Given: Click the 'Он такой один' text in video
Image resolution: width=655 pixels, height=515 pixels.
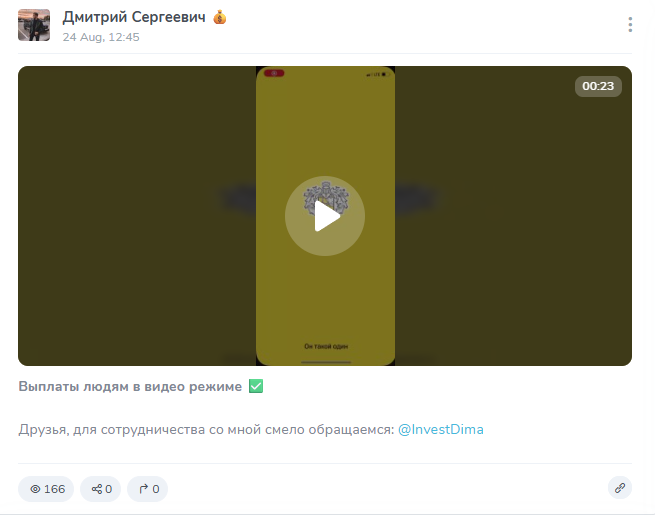Looking at the screenshot, I should 326,346.
